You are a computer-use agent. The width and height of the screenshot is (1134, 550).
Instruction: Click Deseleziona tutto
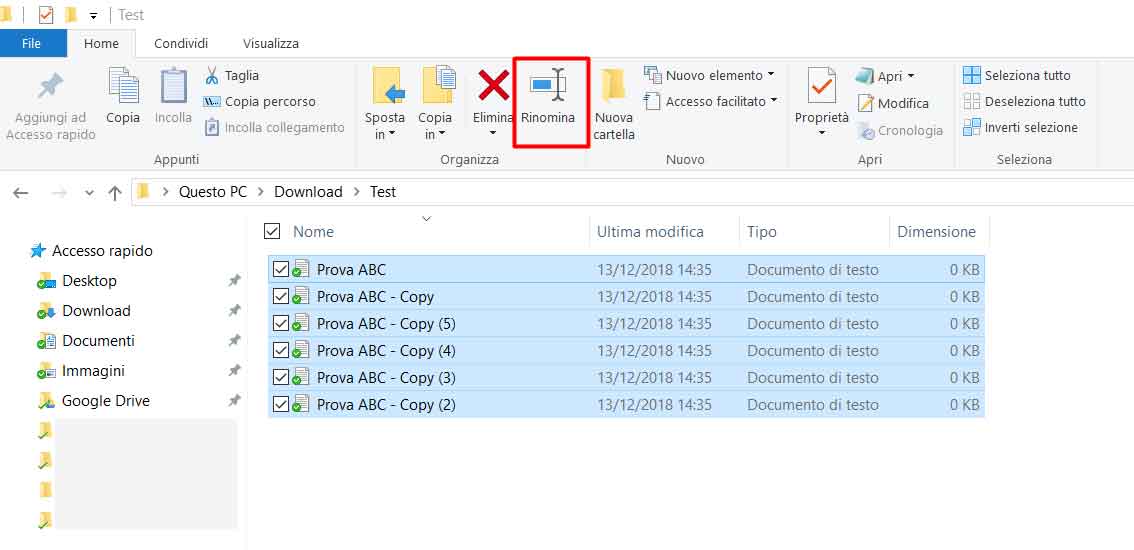coord(1025,101)
